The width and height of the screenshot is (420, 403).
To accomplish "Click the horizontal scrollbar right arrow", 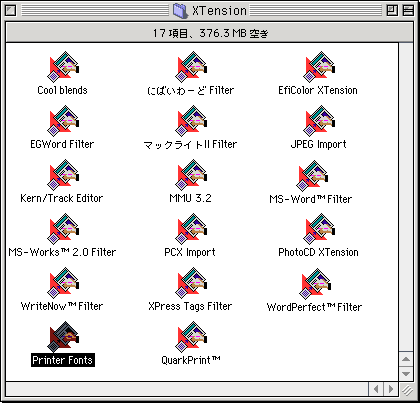I will coord(391,389).
